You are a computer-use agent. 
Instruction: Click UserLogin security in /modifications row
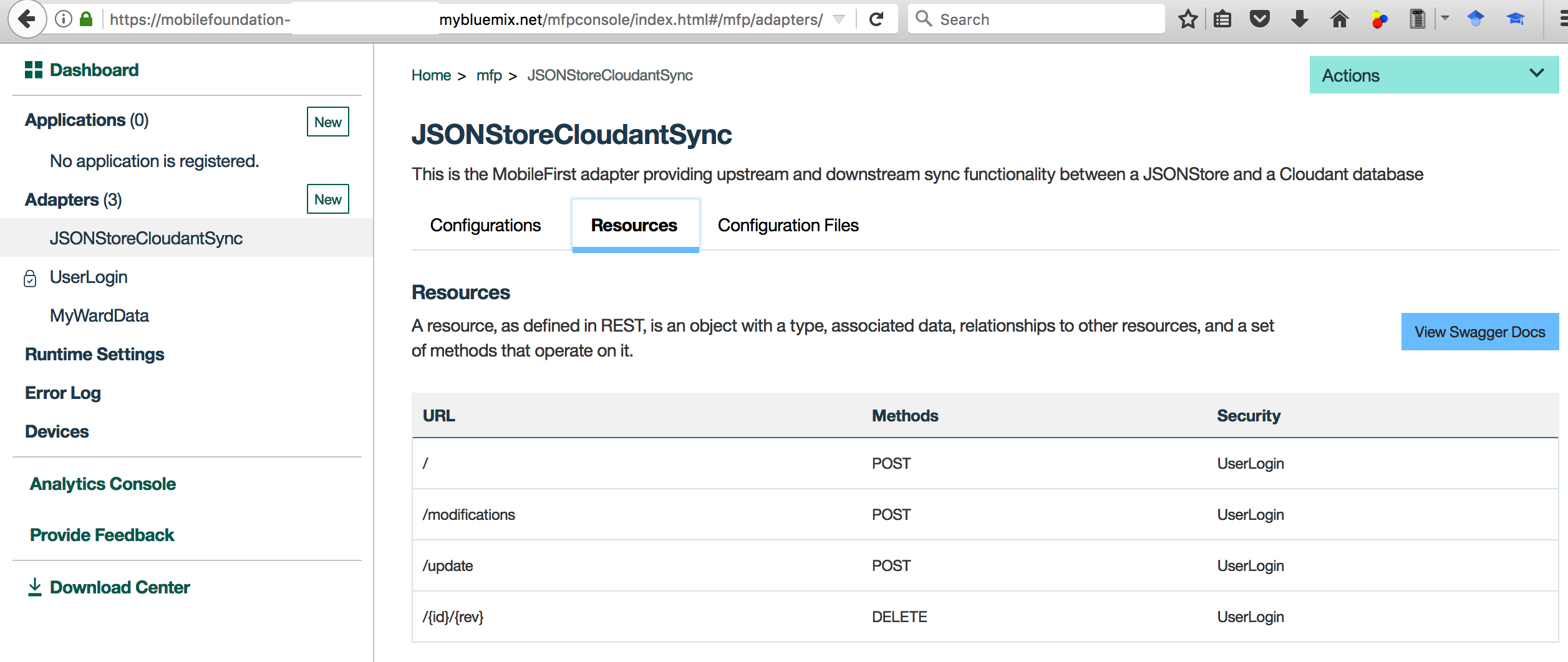tap(1251, 514)
